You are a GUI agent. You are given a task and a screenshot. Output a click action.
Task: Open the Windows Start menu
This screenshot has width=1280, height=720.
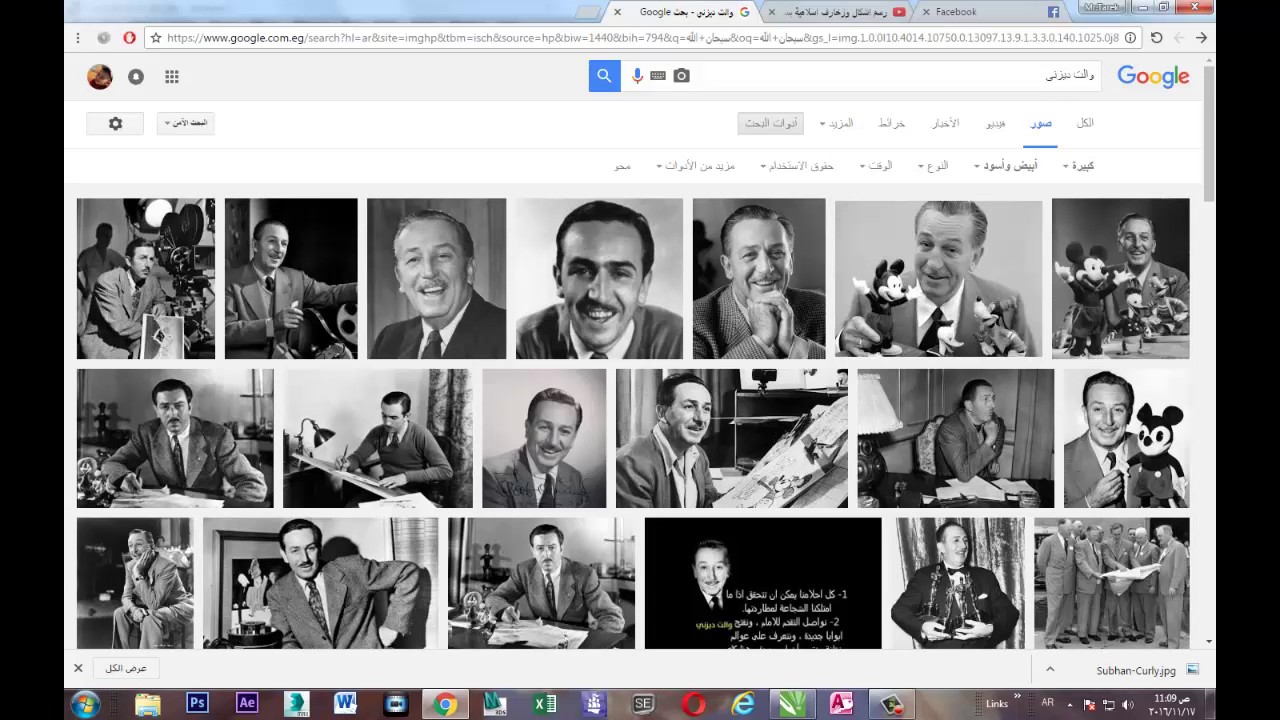tap(86, 703)
